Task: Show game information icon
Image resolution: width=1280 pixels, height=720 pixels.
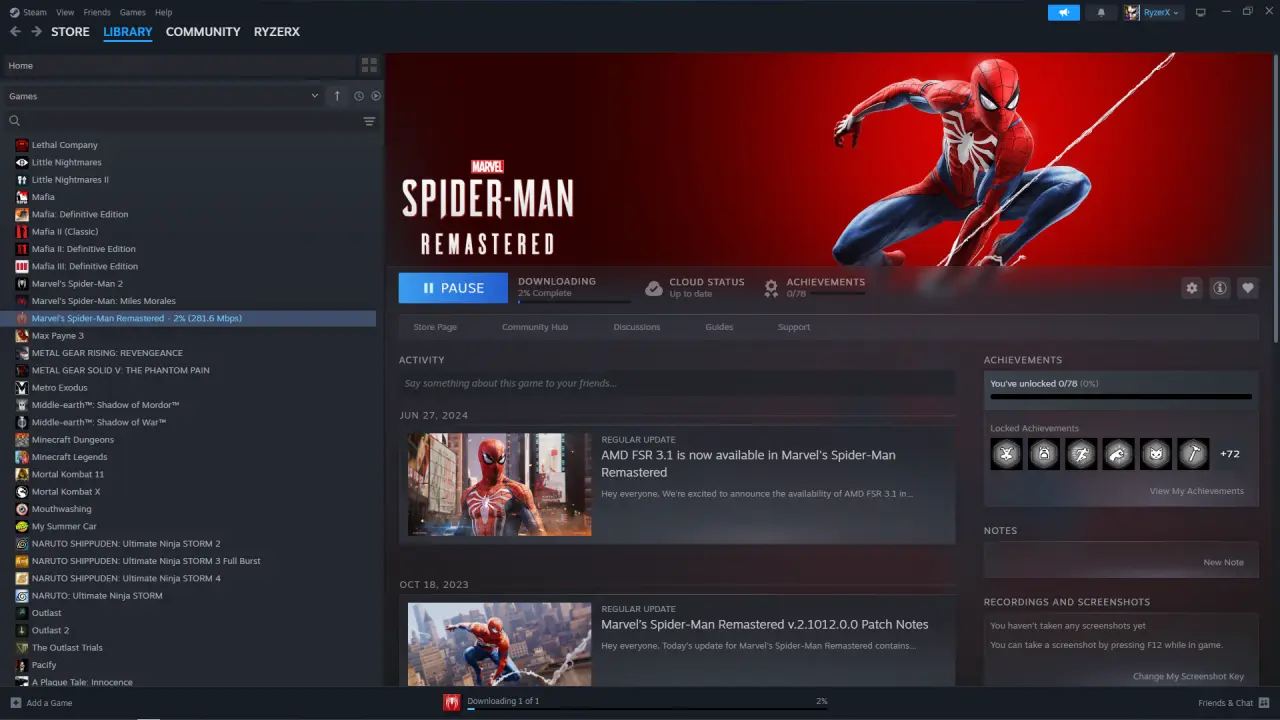Action: tap(1219, 288)
